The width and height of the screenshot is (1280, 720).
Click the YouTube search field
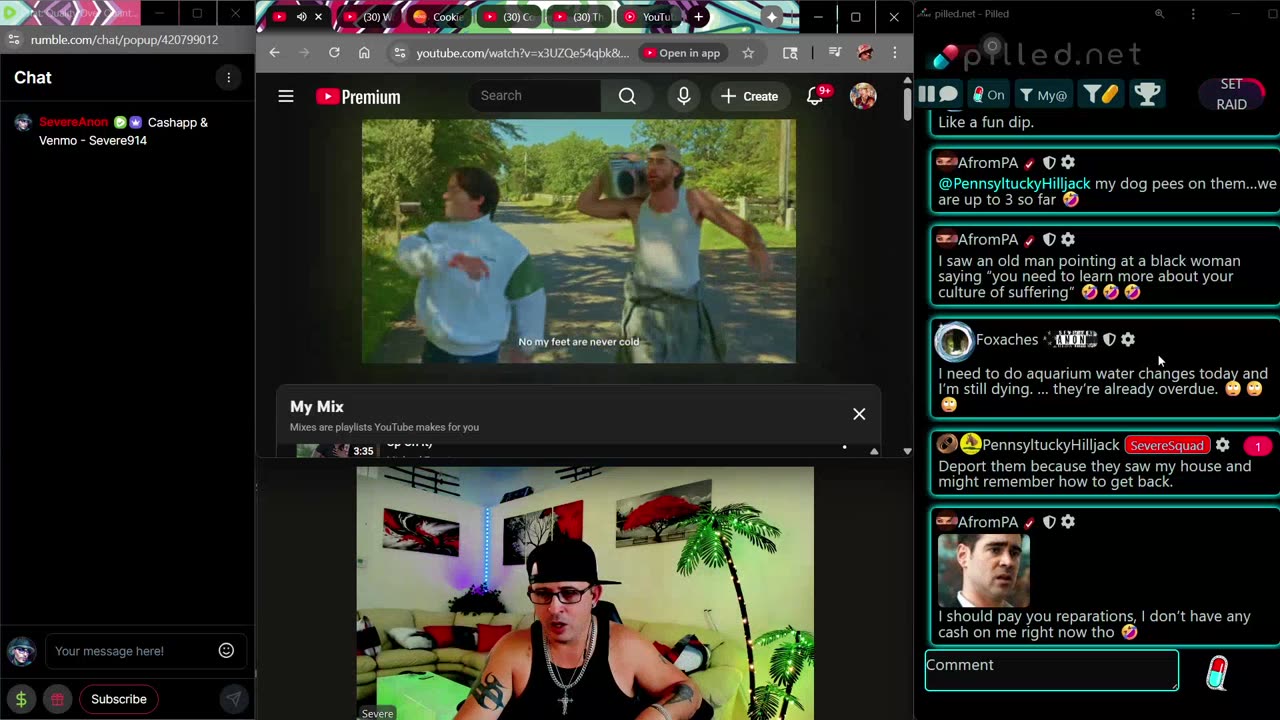535,96
